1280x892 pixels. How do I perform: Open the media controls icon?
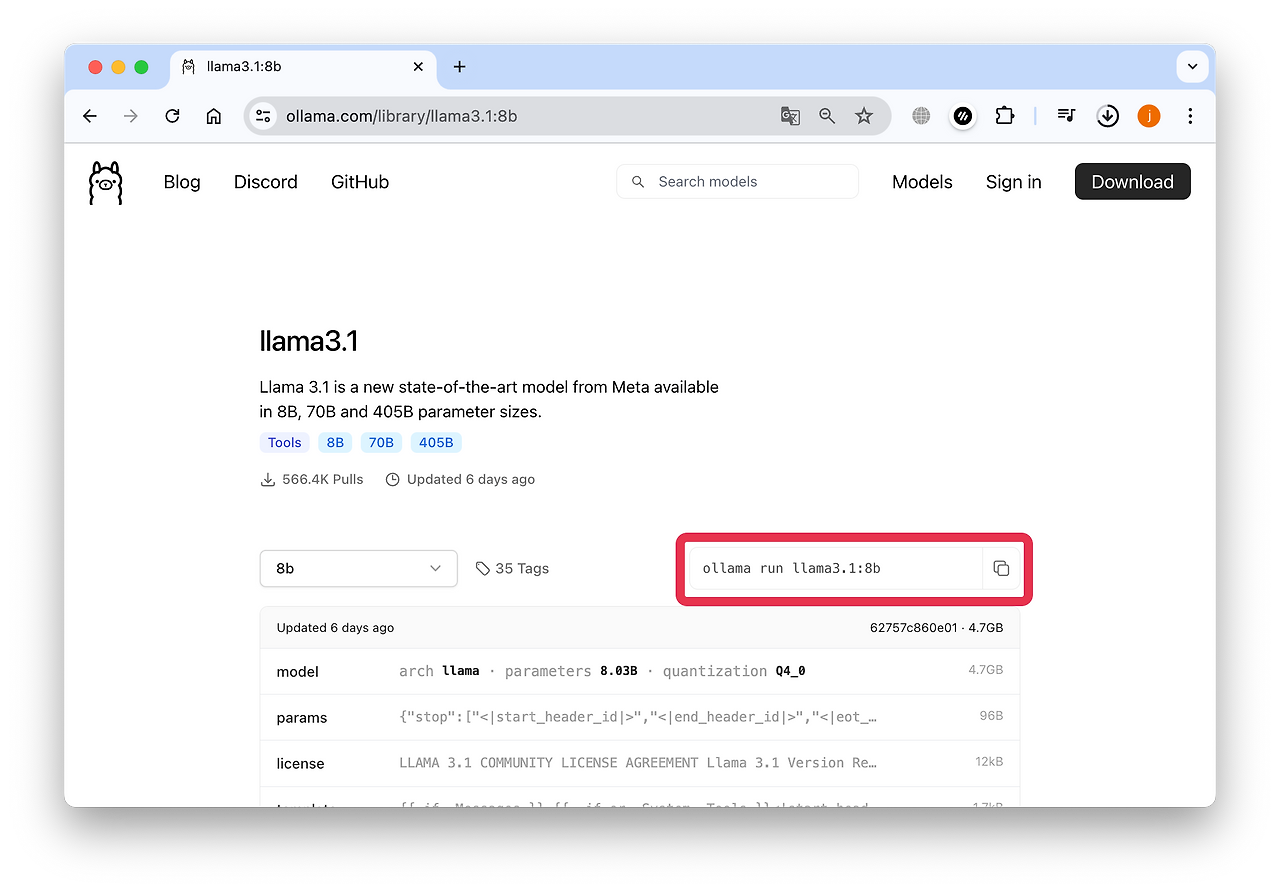tap(1066, 116)
